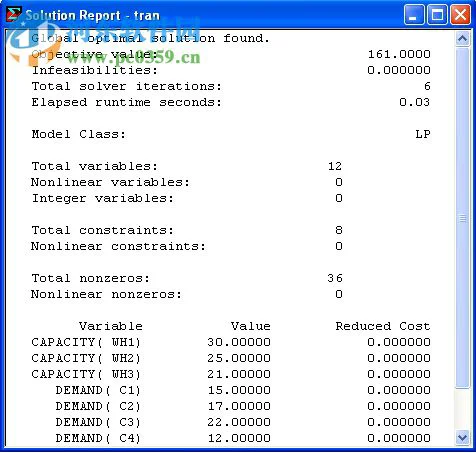Screen dimensions: 476x453
Task: Click the Elapsed runtime value 0.03
Action: tap(414, 102)
